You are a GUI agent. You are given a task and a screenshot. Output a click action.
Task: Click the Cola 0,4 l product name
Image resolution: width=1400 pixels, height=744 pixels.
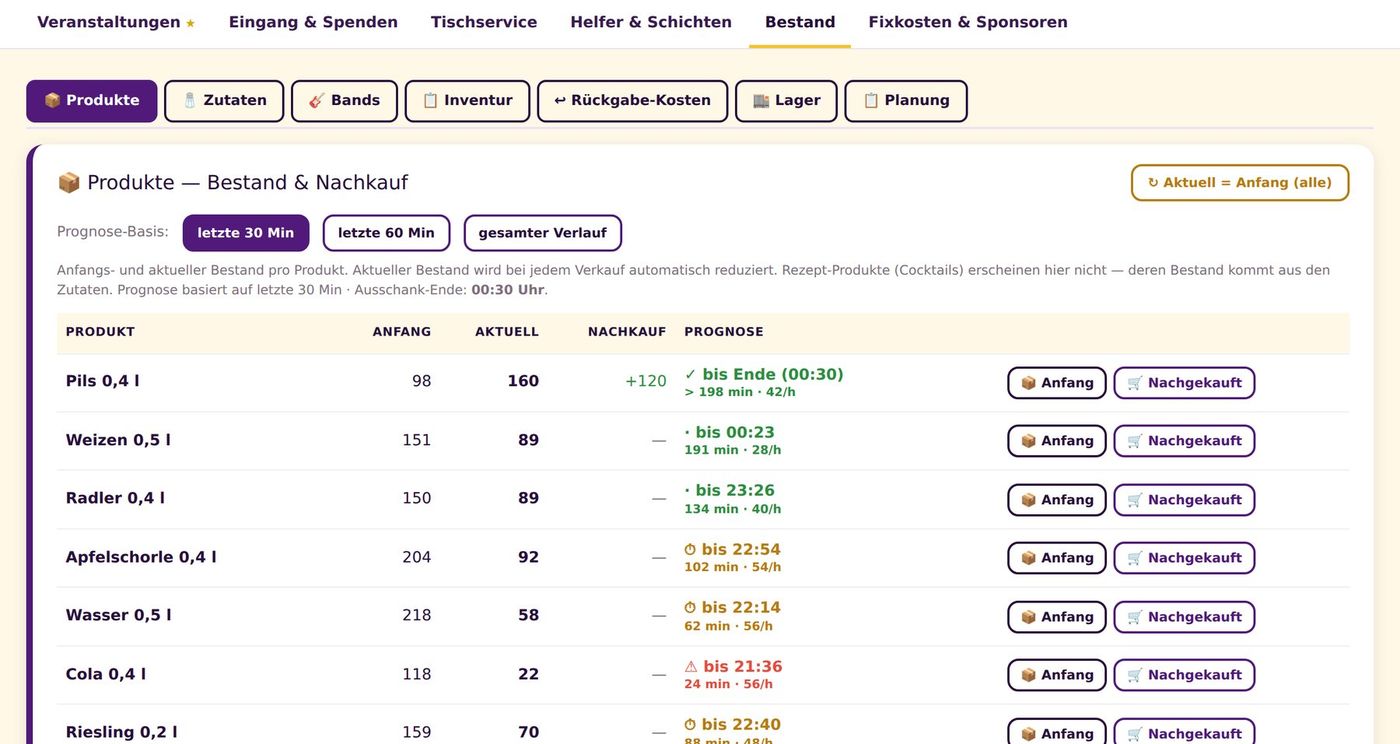[x=106, y=674]
